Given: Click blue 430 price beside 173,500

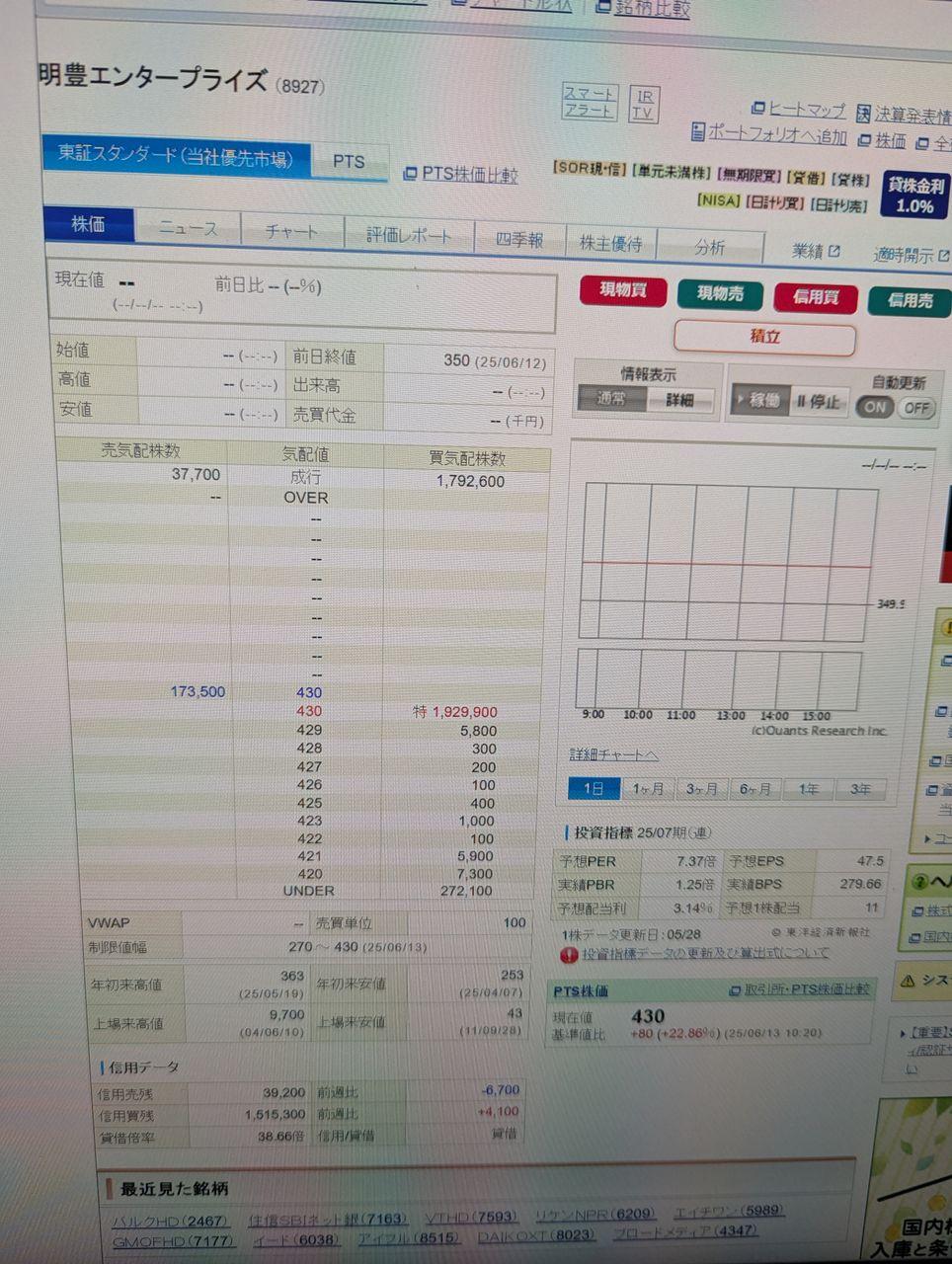Looking at the screenshot, I should (x=309, y=692).
